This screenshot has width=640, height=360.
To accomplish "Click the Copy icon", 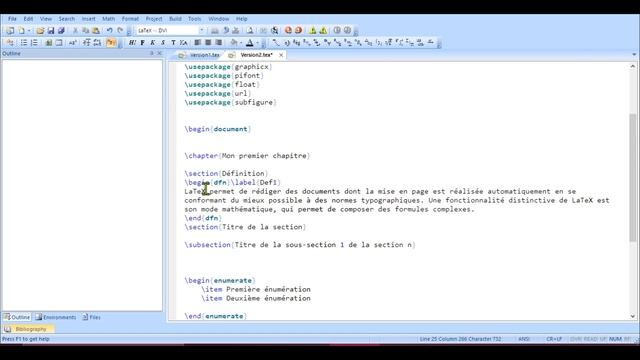I will (85, 31).
